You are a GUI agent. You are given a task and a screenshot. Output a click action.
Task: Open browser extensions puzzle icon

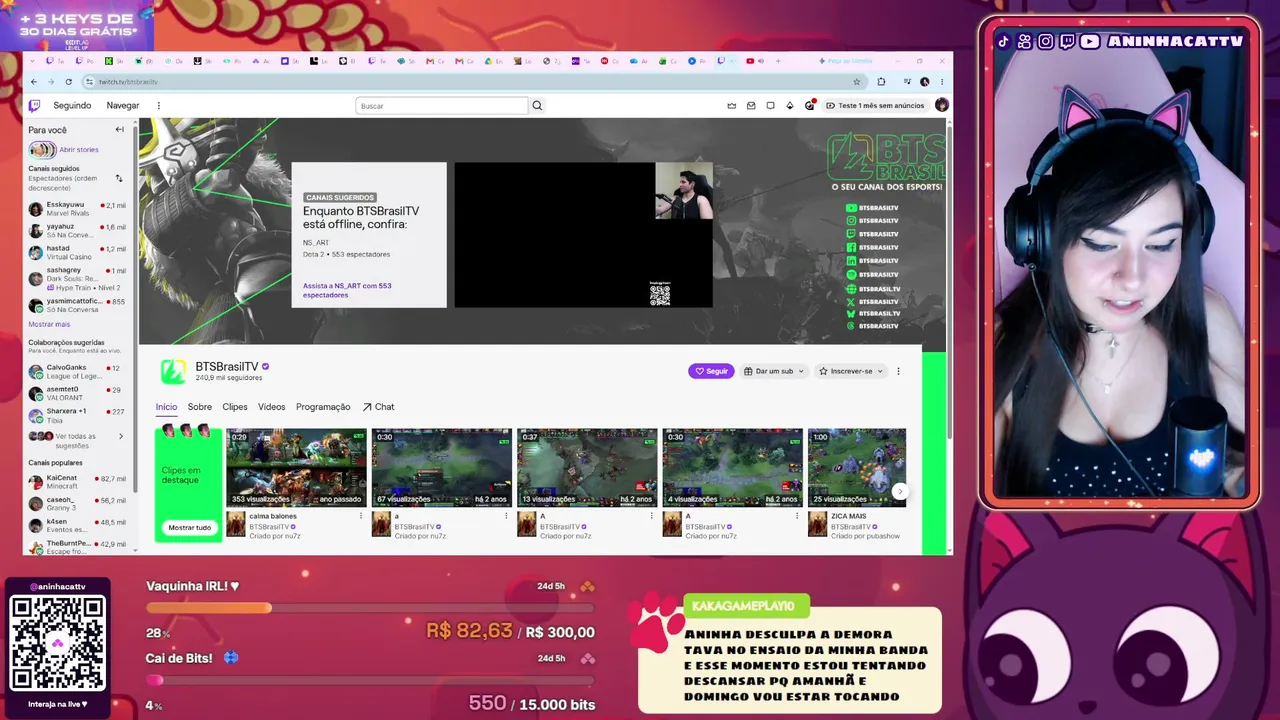[881, 82]
